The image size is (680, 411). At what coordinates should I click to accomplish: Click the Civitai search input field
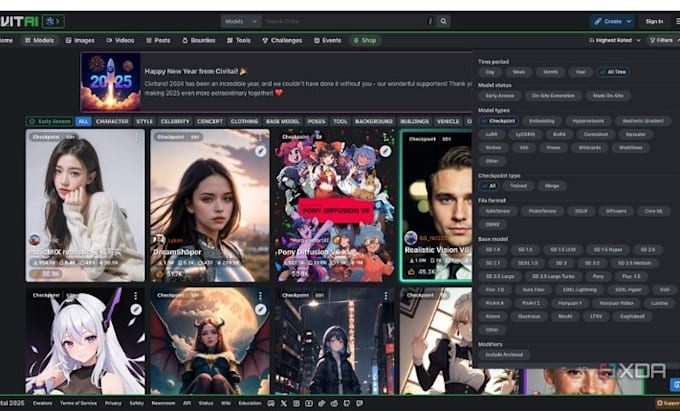coord(345,21)
